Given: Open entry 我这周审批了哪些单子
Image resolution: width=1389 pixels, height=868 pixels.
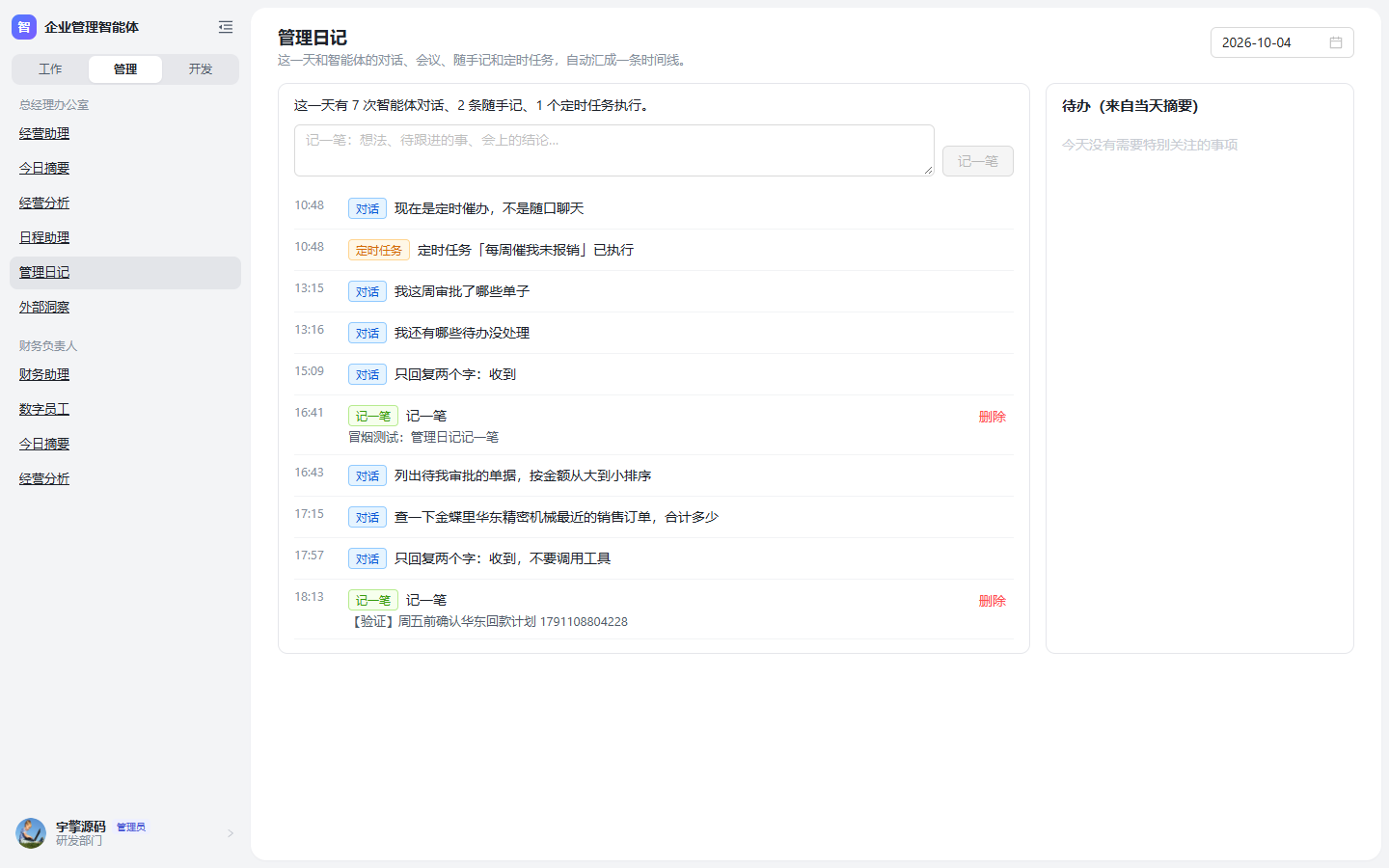Looking at the screenshot, I should click(x=462, y=291).
